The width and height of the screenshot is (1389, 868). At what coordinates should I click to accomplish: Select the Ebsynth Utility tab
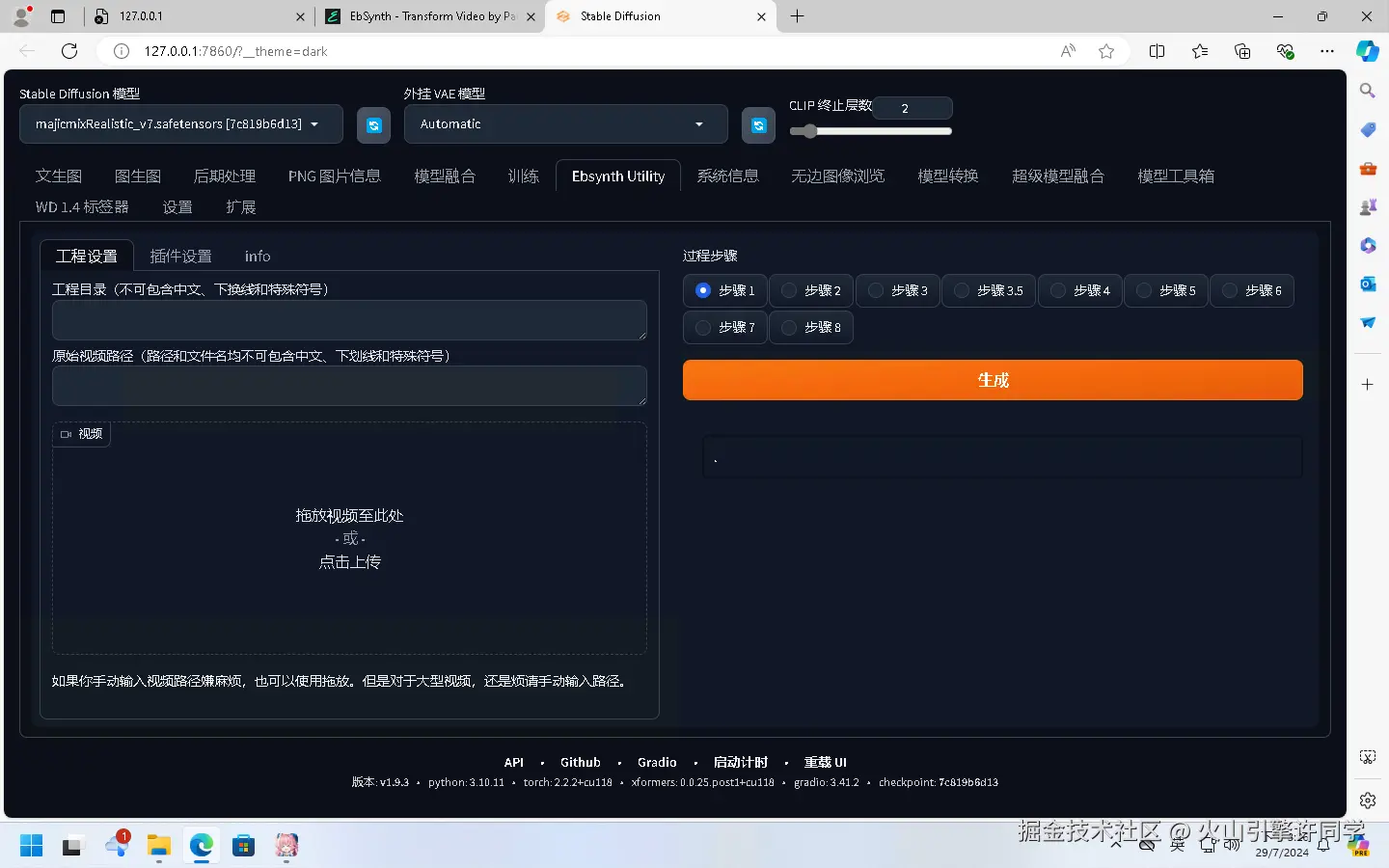(x=618, y=176)
